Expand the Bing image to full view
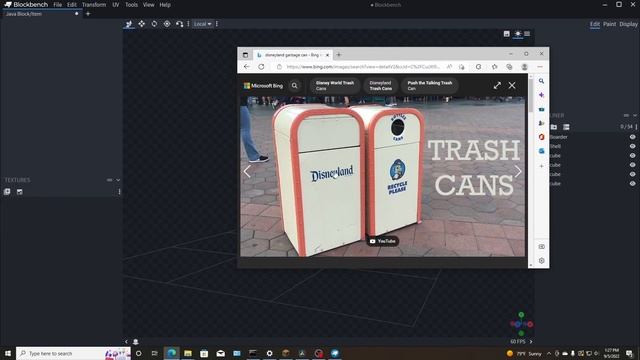The image size is (640, 360). tap(497, 86)
